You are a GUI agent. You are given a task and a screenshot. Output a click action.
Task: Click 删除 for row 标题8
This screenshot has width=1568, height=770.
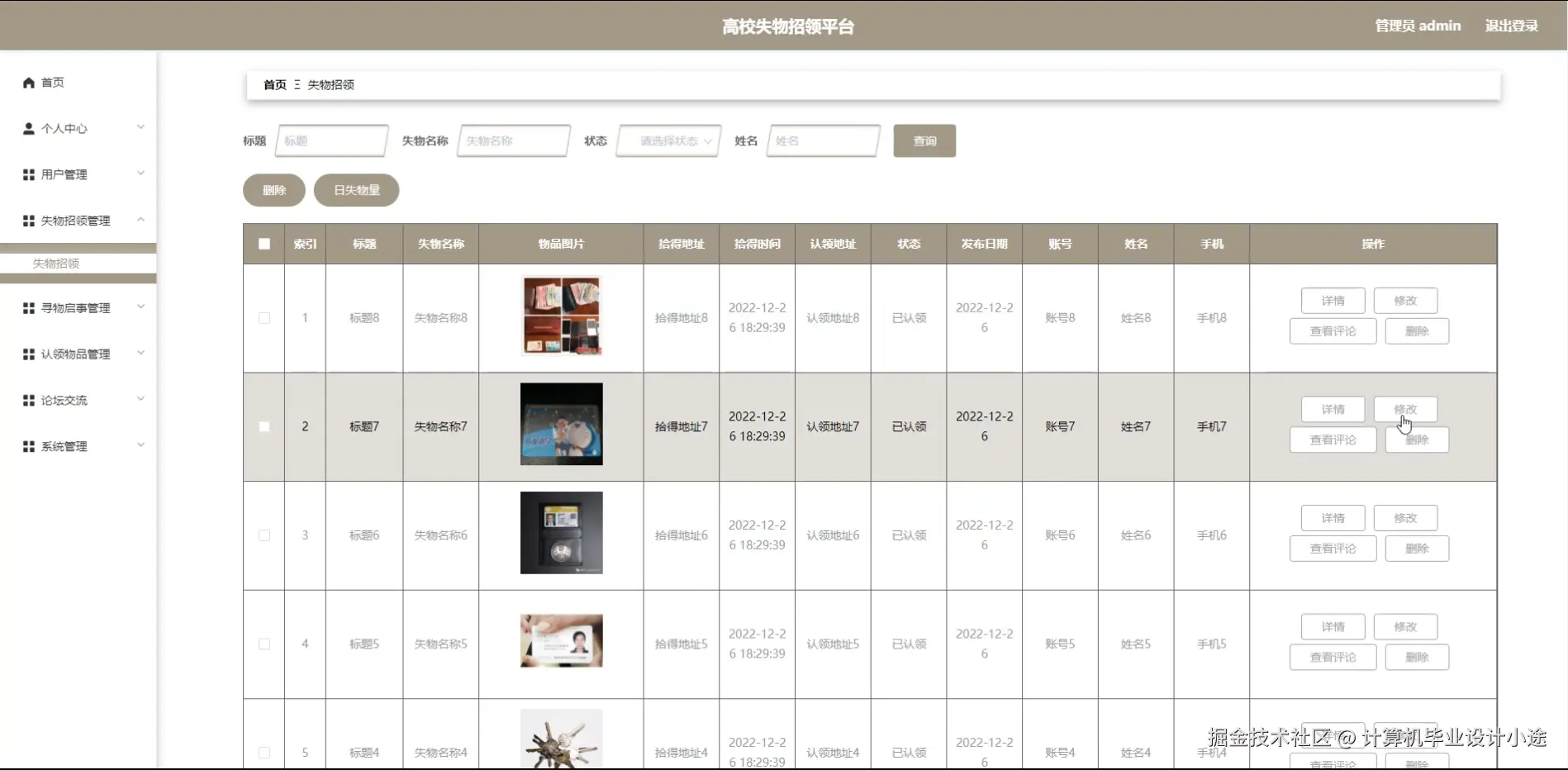point(1417,331)
